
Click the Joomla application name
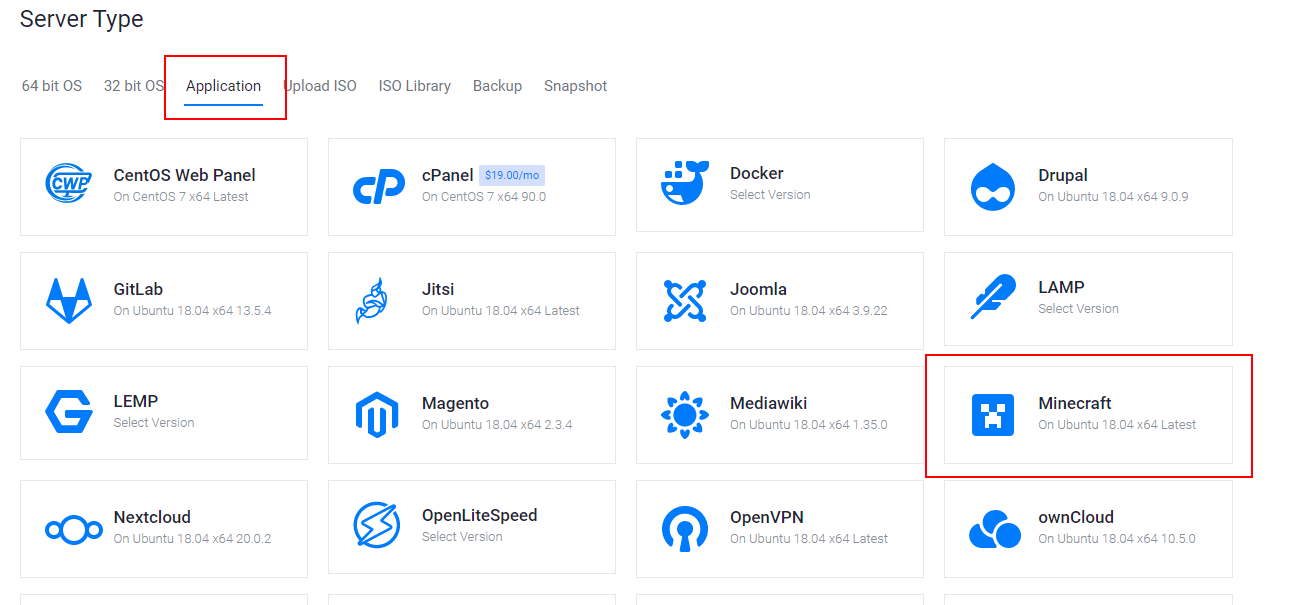[x=759, y=289]
